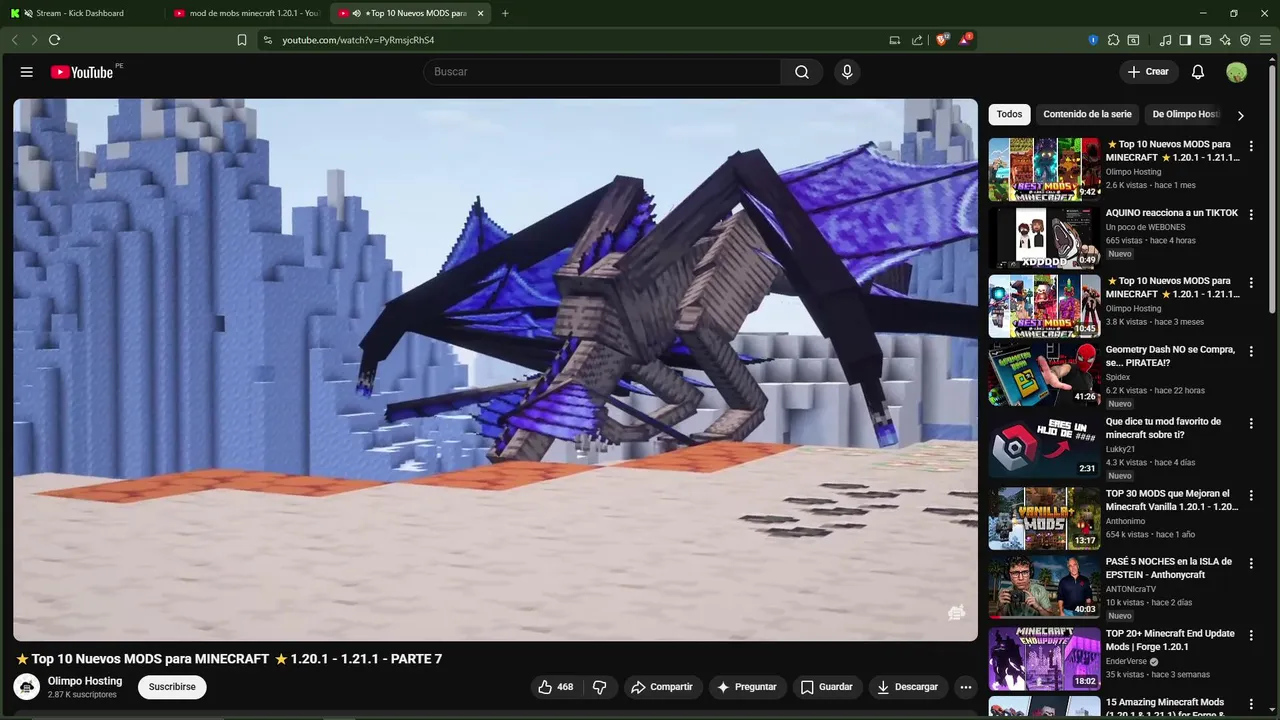The height and width of the screenshot is (720, 1280).
Task: Click the install app icon in address bar
Action: pyautogui.click(x=894, y=40)
